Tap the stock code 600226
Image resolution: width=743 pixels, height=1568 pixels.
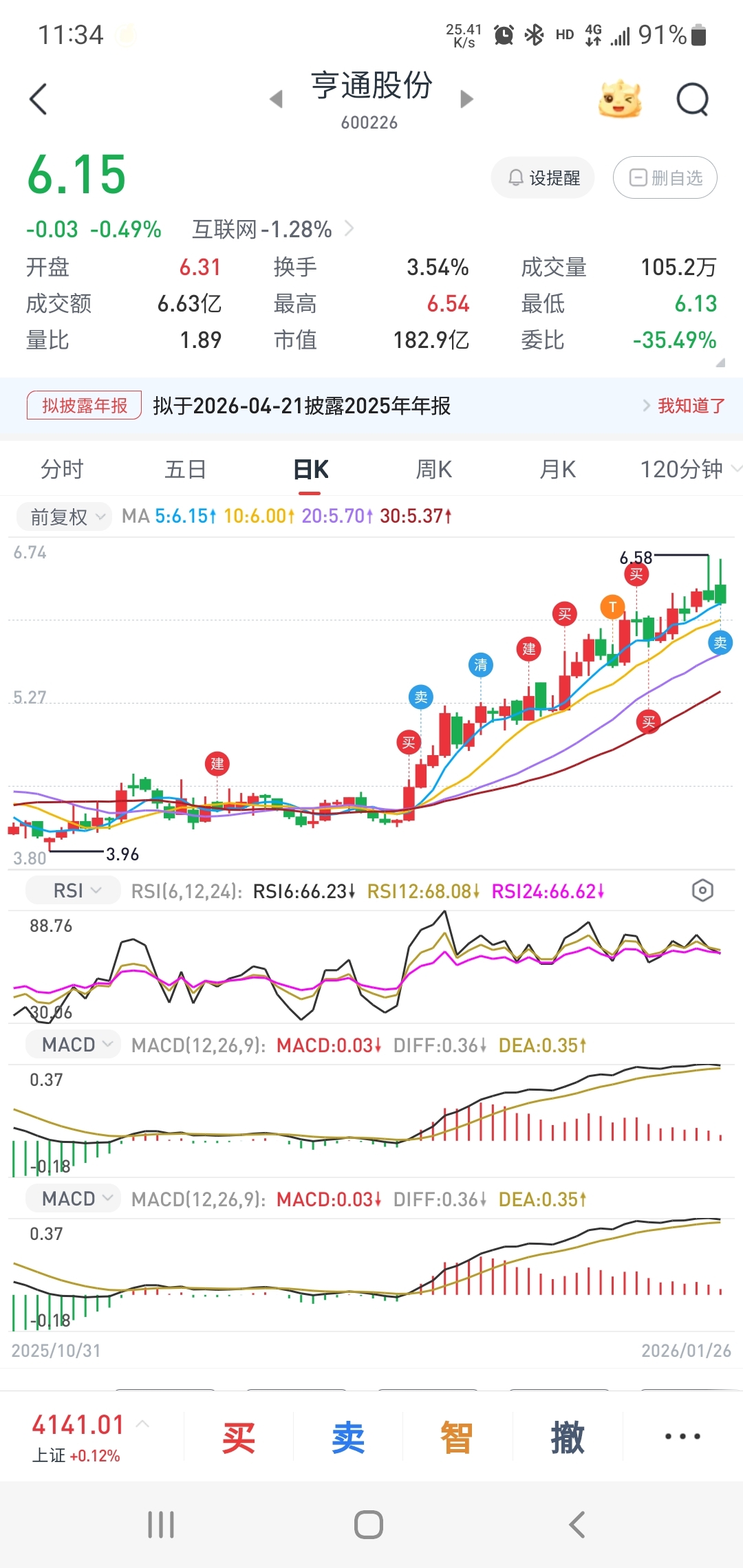[x=369, y=122]
